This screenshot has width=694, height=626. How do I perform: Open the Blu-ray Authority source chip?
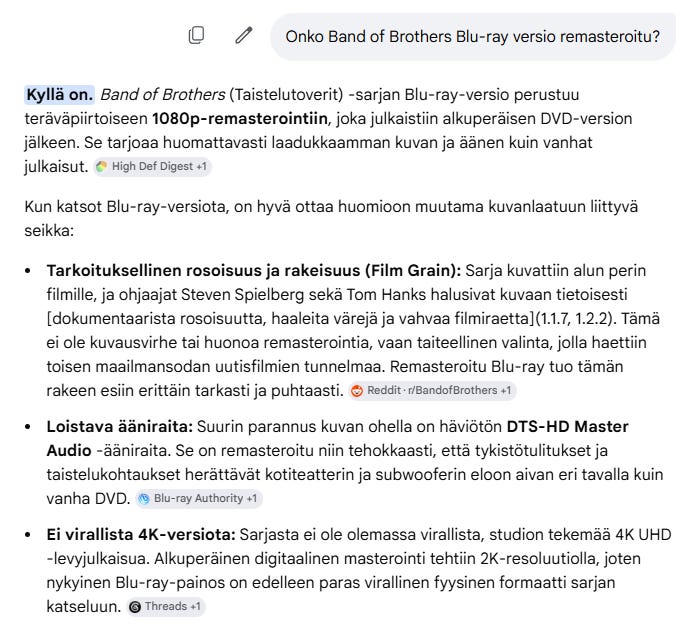point(199,498)
